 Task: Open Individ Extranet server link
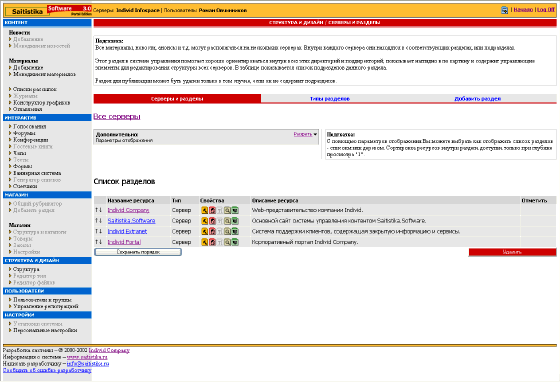click(127, 231)
